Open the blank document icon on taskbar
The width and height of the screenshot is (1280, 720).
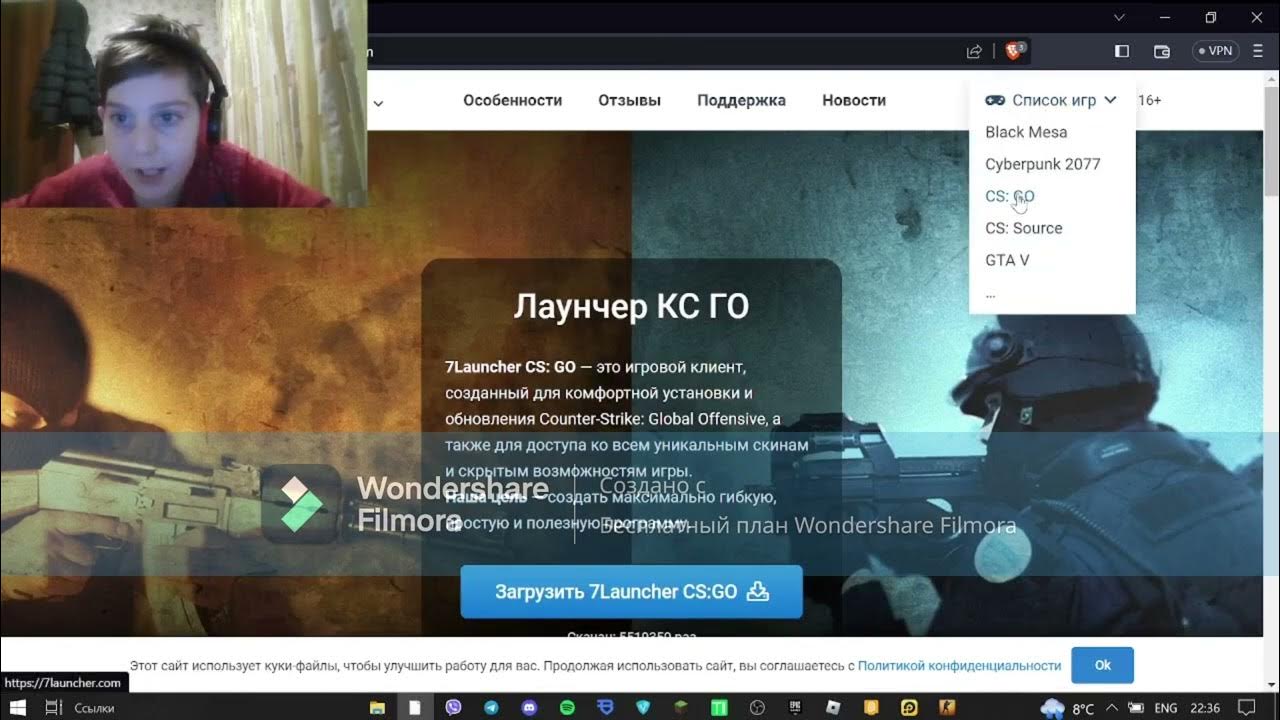click(415, 707)
